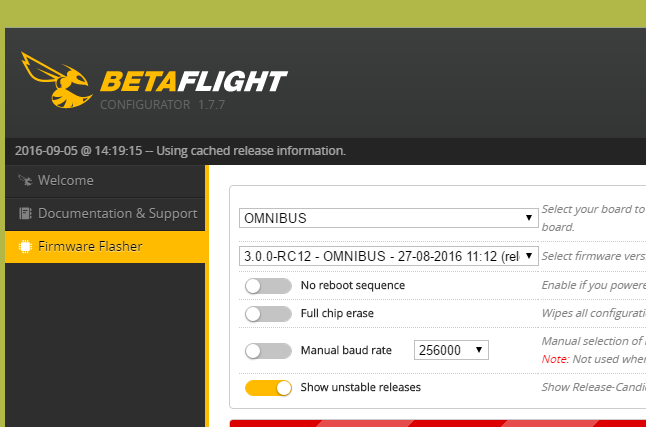The width and height of the screenshot is (646, 427).
Task: Open the 256000 baud rate dropdown
Action: pyautogui.click(x=451, y=349)
